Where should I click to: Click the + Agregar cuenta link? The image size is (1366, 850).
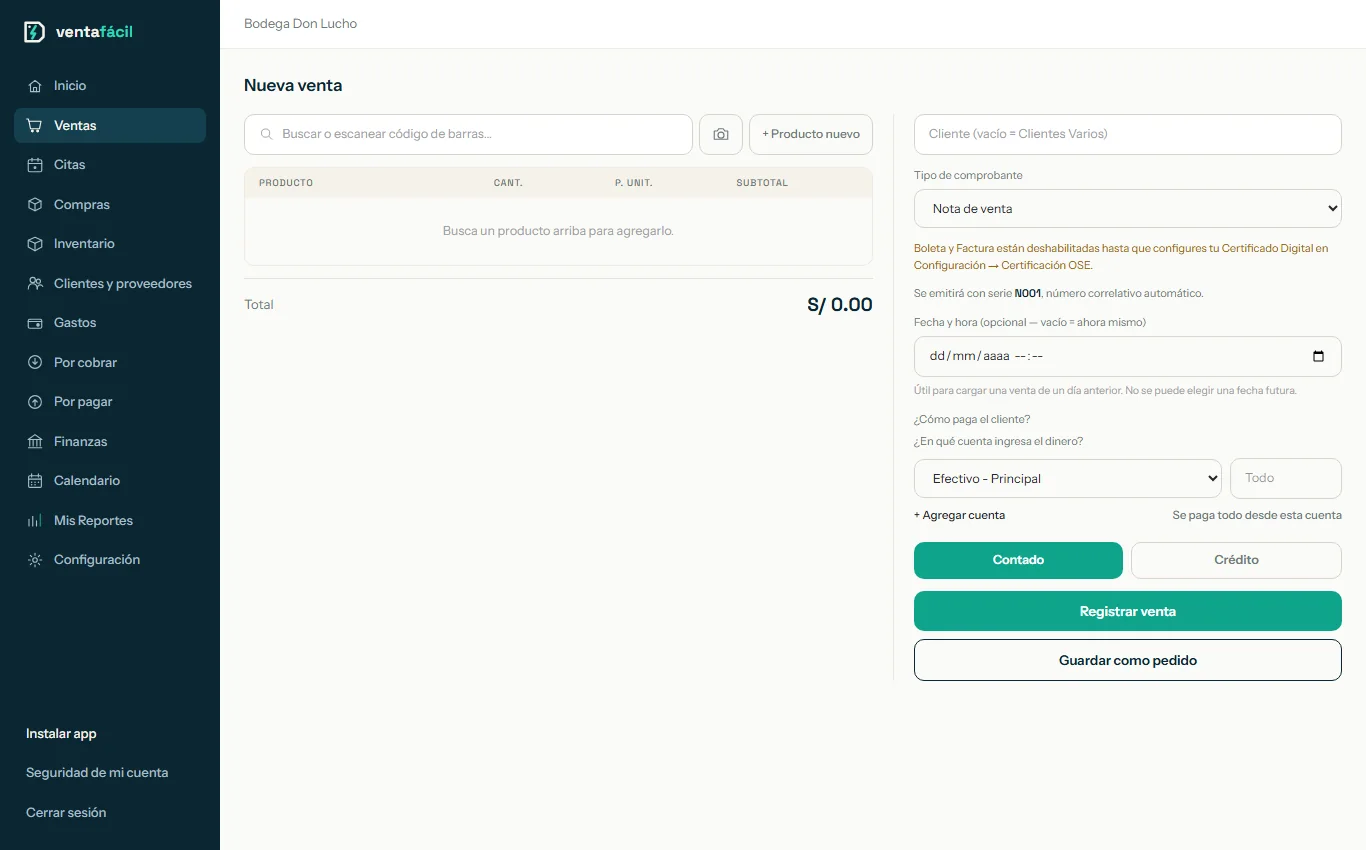[x=959, y=515]
